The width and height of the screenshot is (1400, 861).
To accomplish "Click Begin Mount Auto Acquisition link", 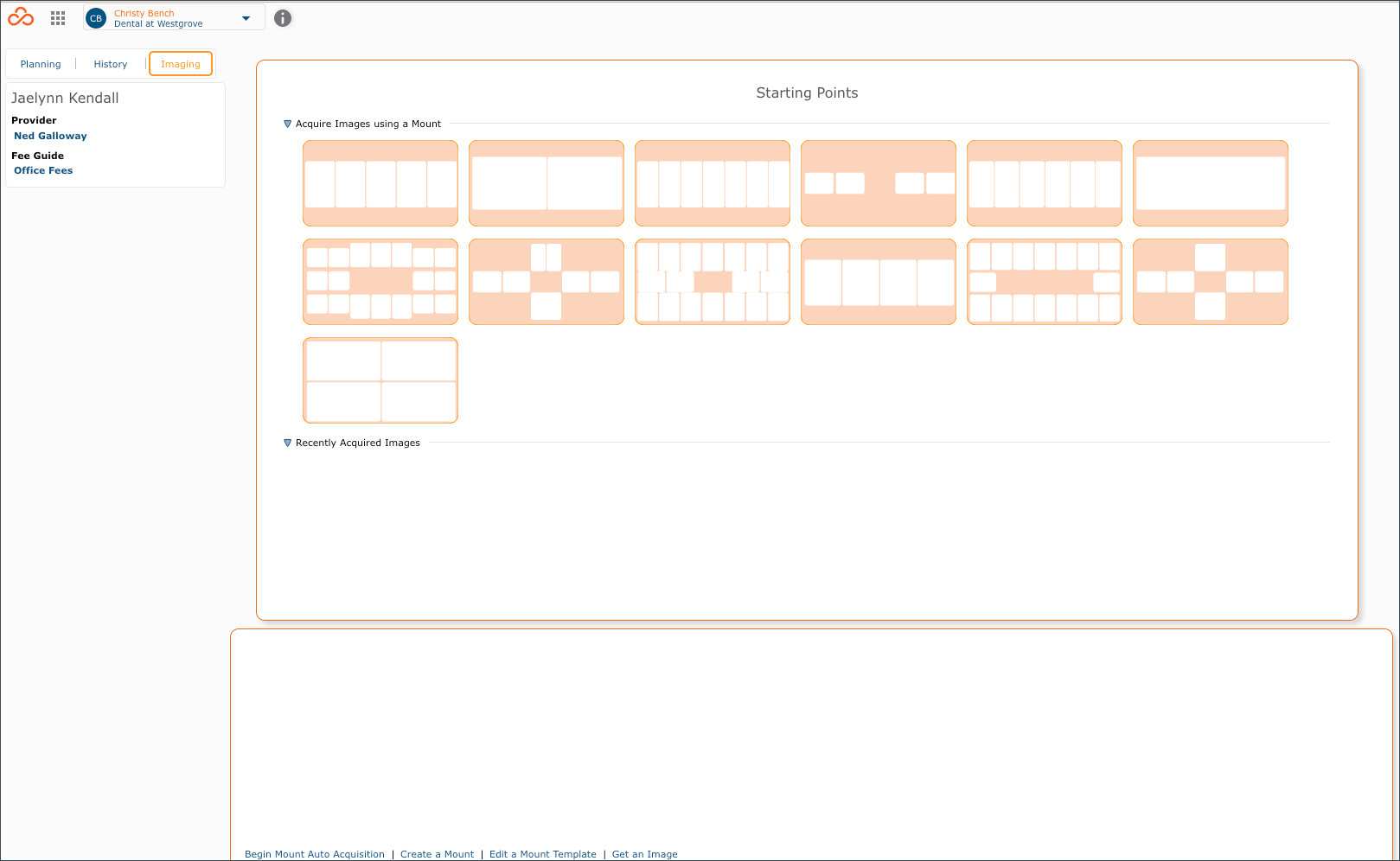I will pyautogui.click(x=315, y=854).
